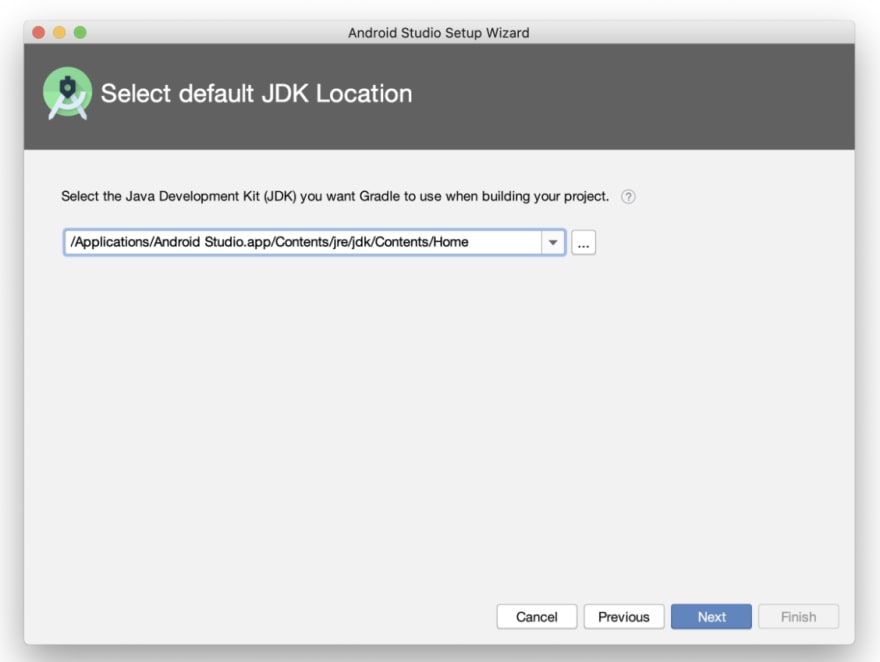
Task: Maximize the window with the green button
Action: [80, 33]
